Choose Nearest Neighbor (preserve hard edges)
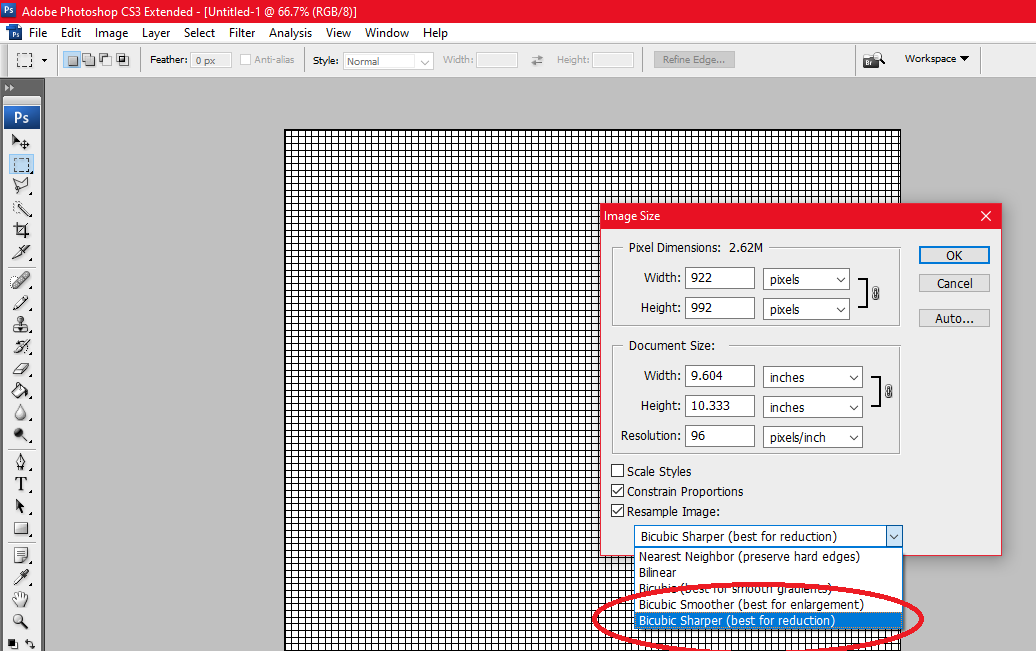 768,556
